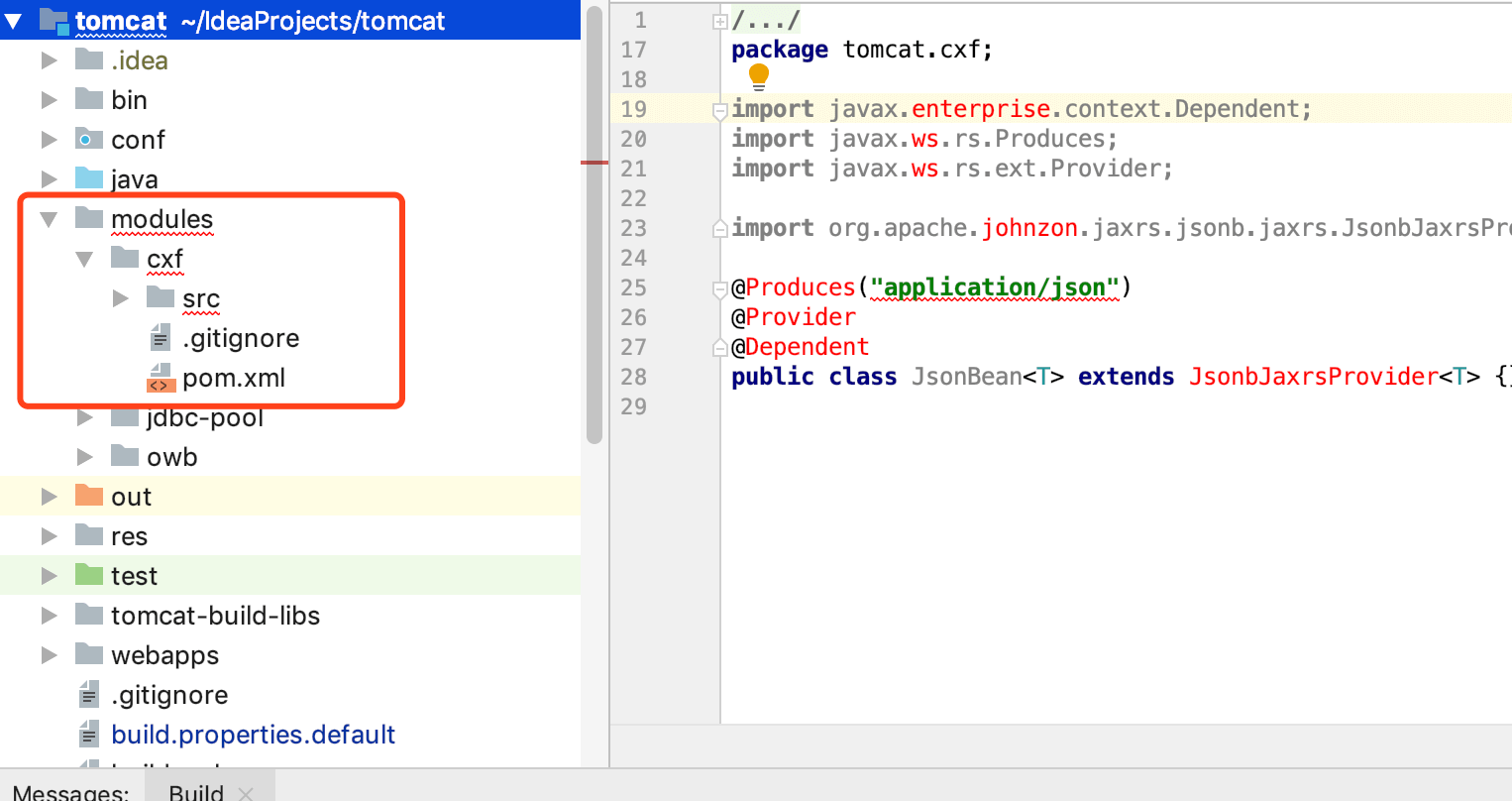
Task: Click the webapps folder icon
Action: (89, 654)
